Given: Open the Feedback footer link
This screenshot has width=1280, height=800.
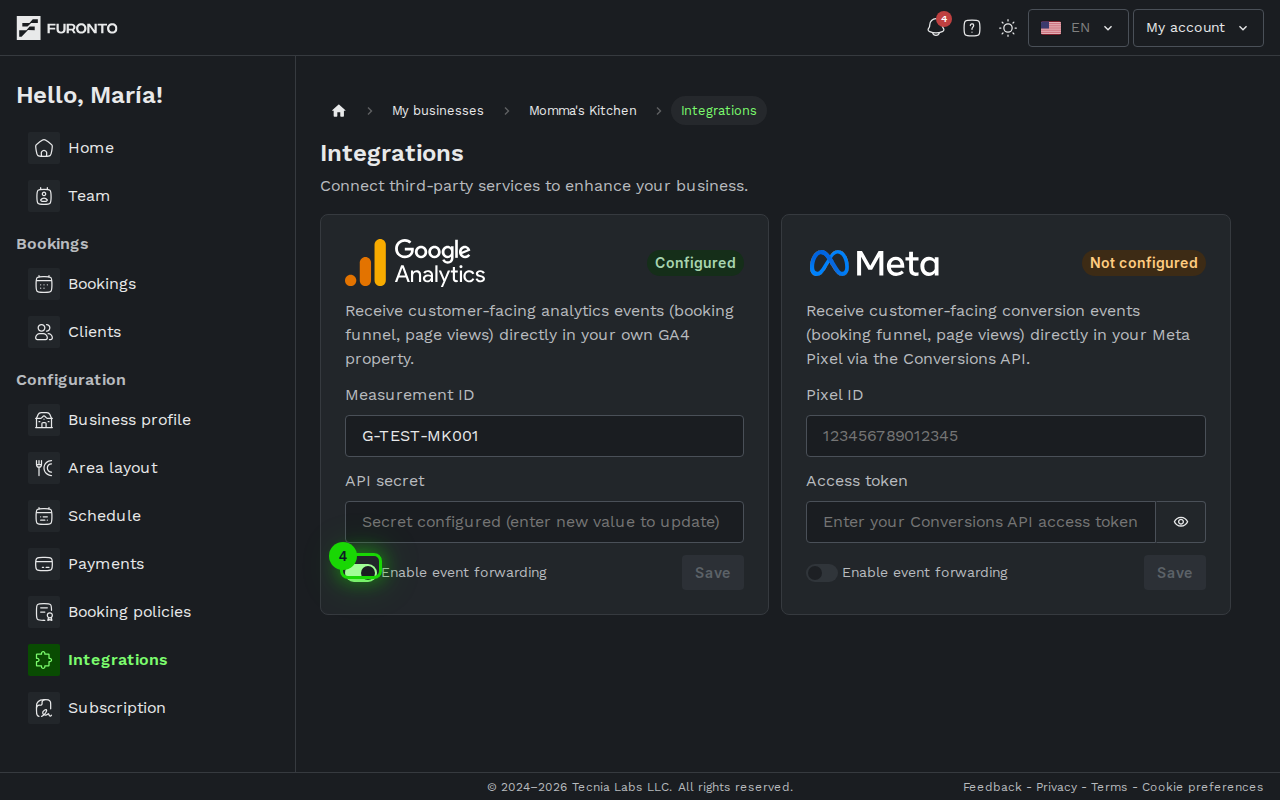Looking at the screenshot, I should pyautogui.click(x=992, y=787).
